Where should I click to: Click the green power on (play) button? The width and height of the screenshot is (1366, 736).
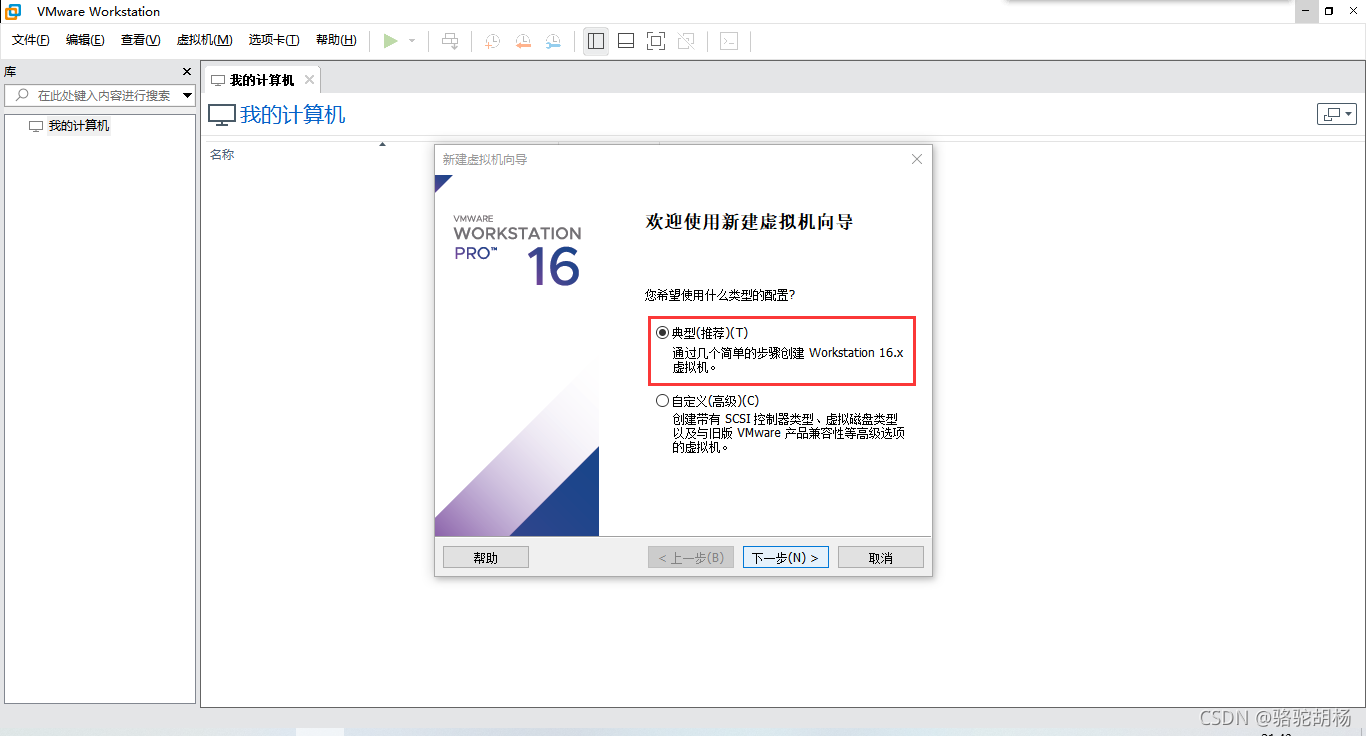click(390, 41)
